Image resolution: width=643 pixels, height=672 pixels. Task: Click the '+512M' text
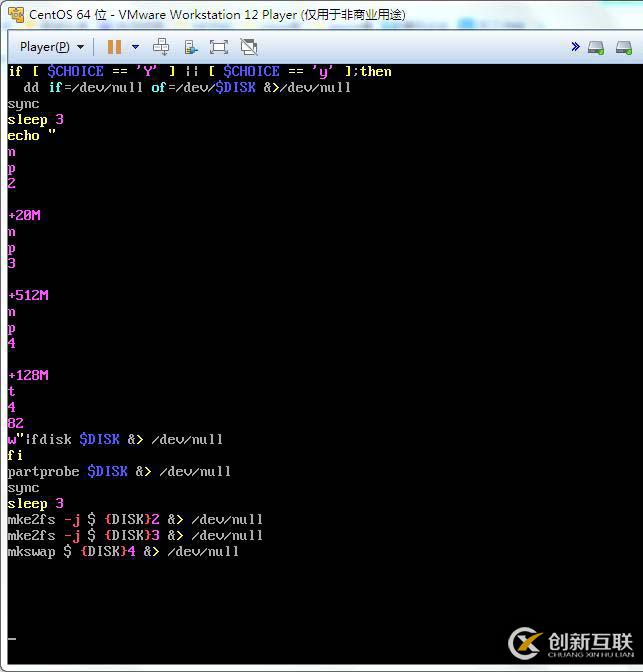[x=28, y=295]
